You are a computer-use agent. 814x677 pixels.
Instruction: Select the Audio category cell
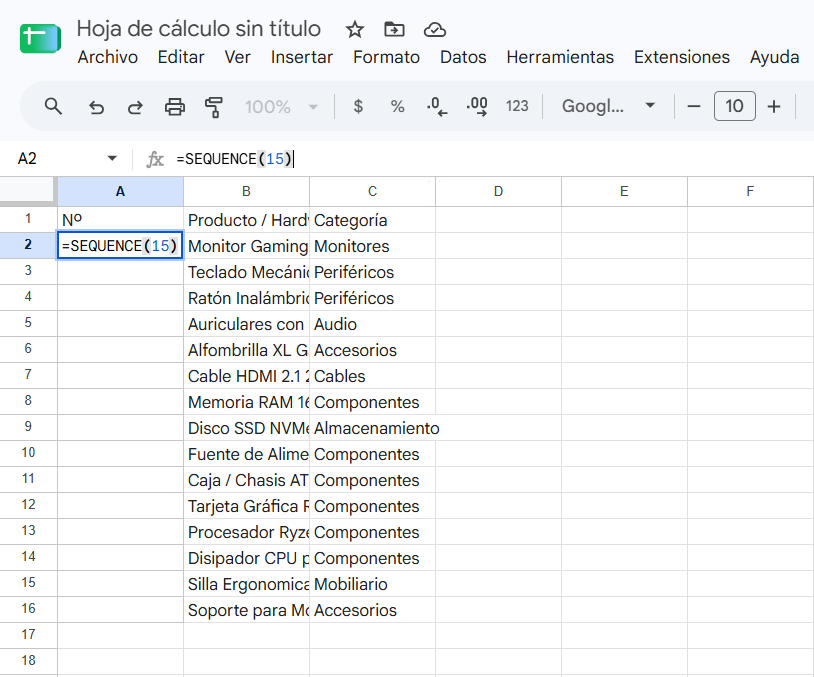[x=372, y=324]
